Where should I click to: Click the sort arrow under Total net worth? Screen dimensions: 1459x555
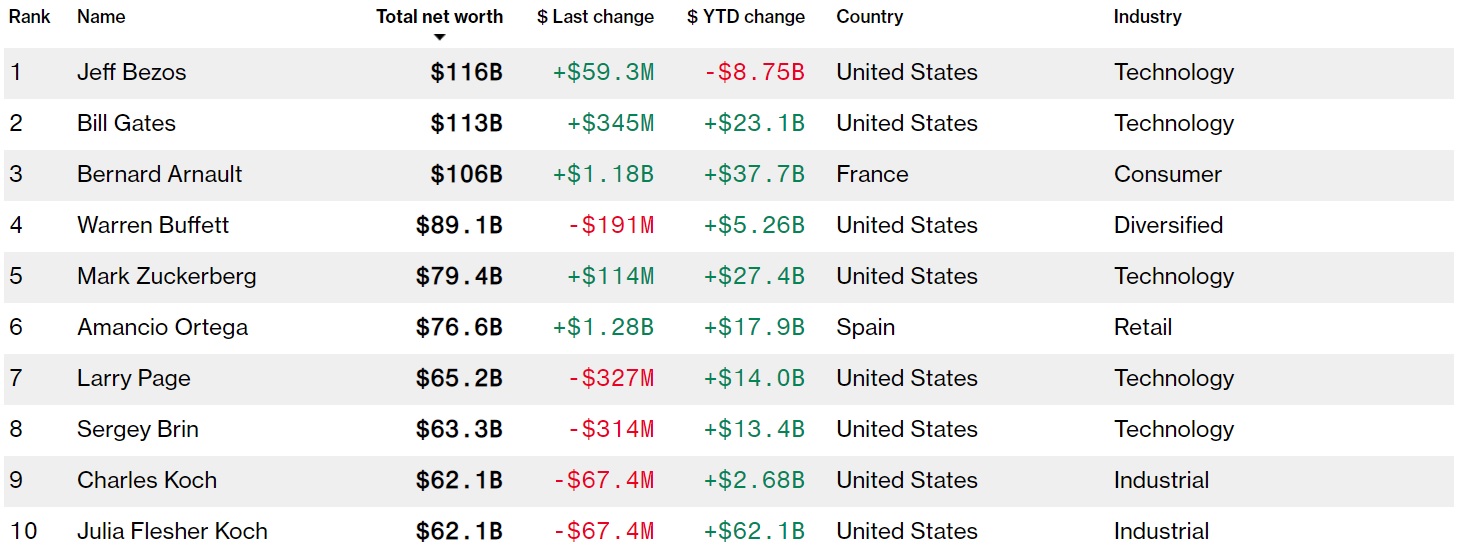pos(439,38)
